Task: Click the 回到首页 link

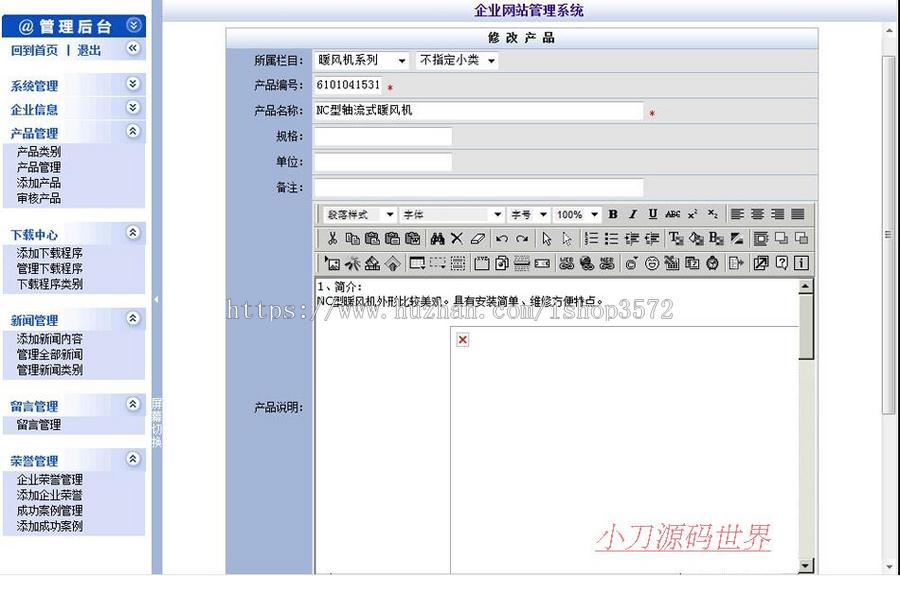Action: pos(34,51)
